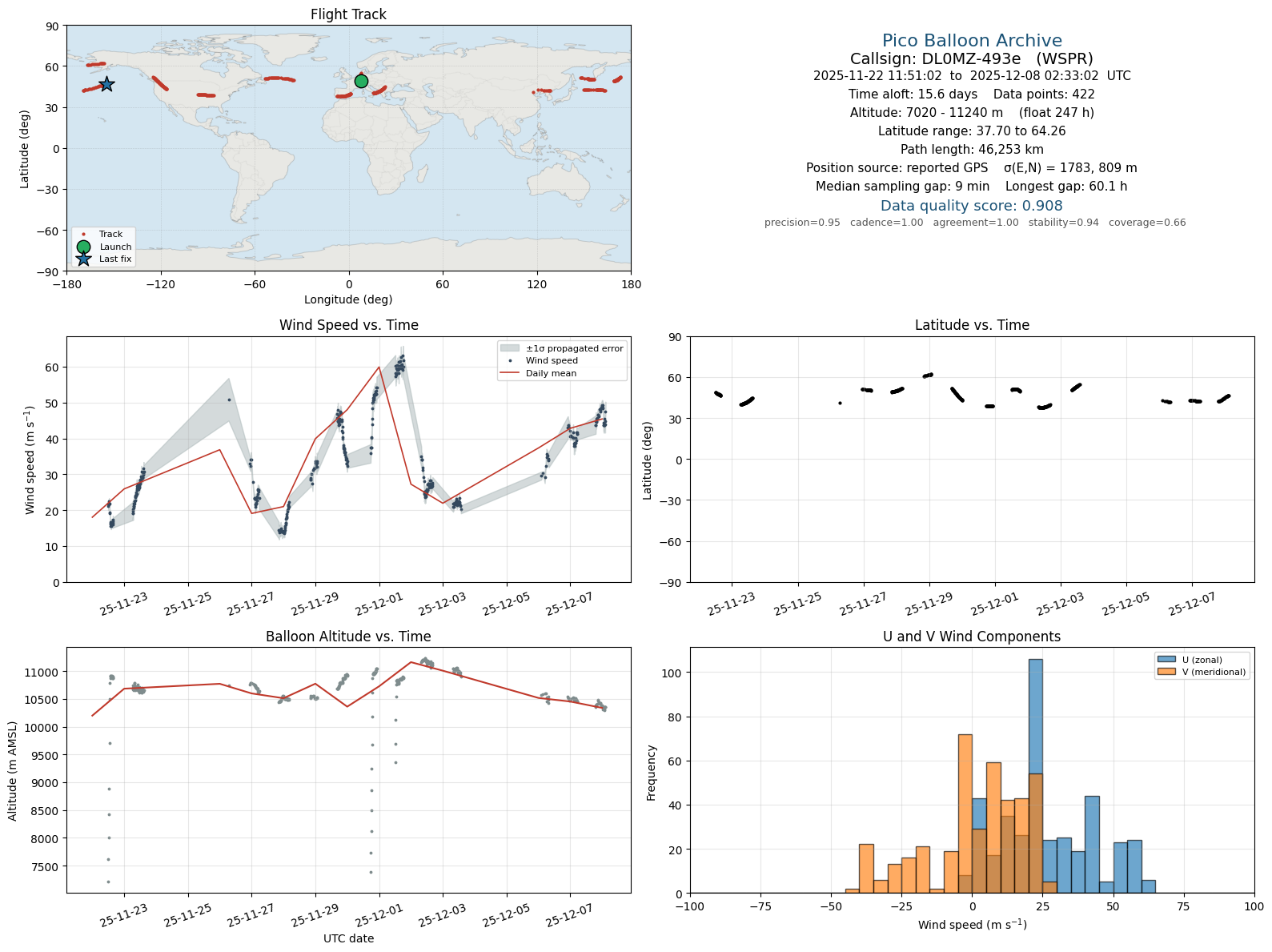Click the "Longitude (deg)" axis label
Image resolution: width=1272 pixels, height=952 pixels.
click(348, 299)
